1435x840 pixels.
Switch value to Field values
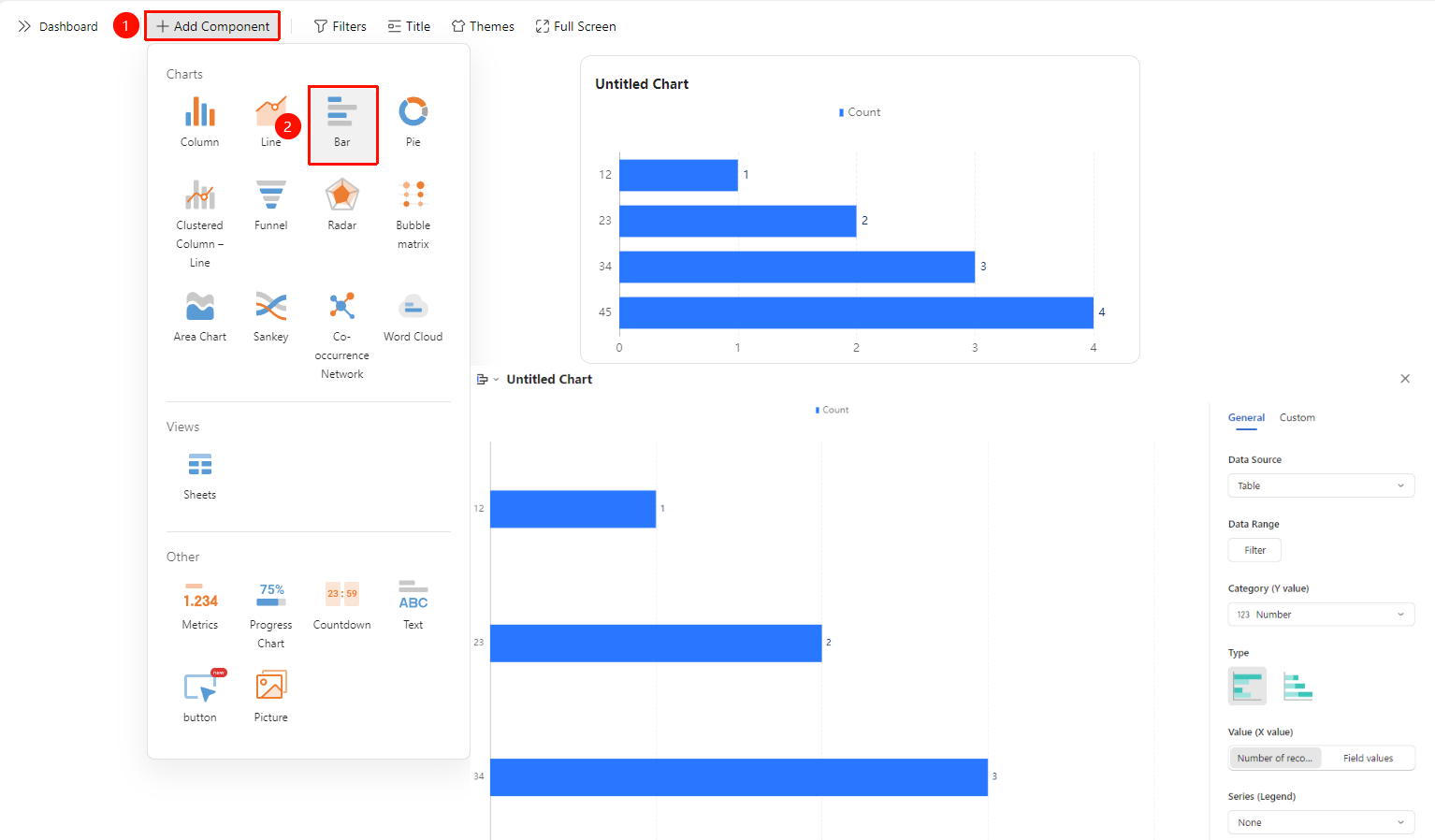[1368, 759]
